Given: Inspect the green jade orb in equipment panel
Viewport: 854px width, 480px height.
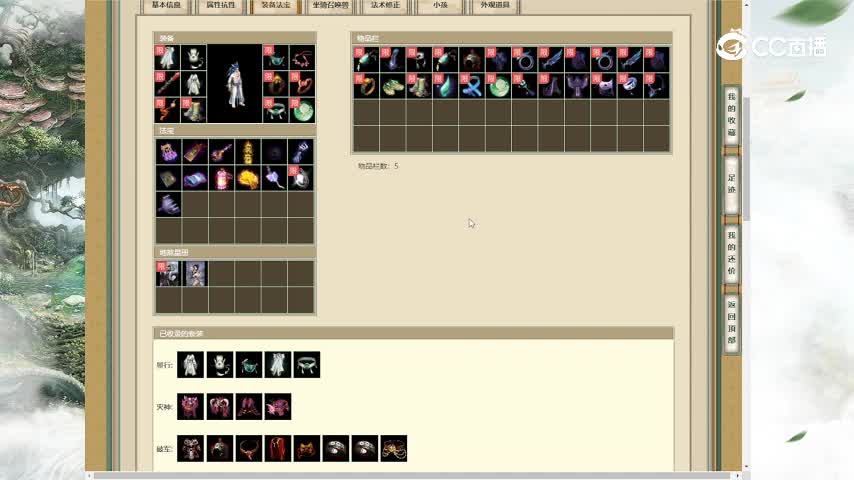Looking at the screenshot, I should (x=302, y=110).
